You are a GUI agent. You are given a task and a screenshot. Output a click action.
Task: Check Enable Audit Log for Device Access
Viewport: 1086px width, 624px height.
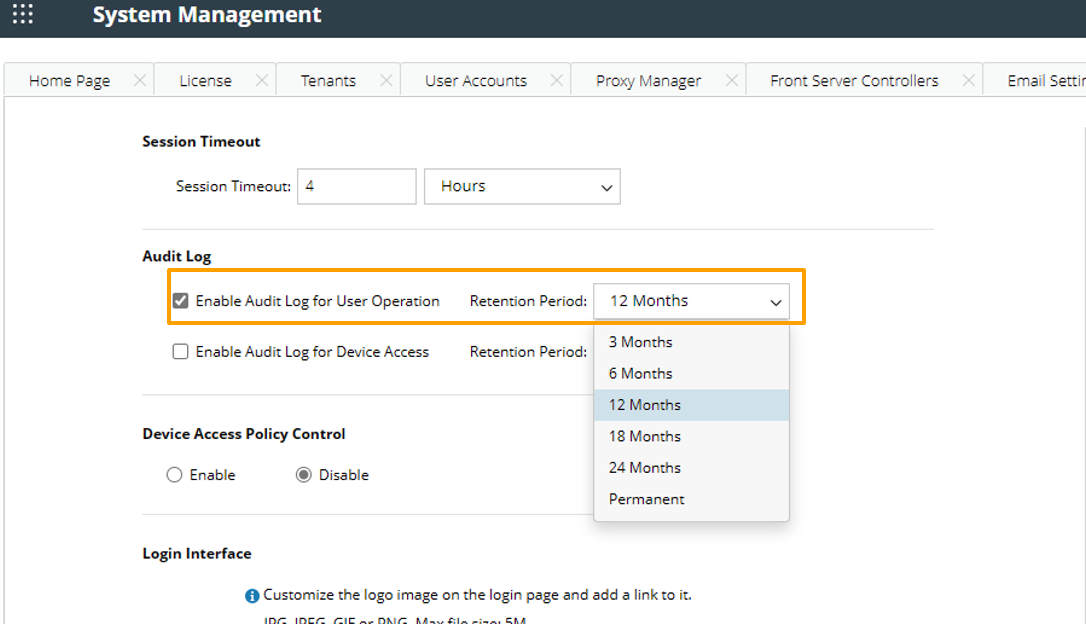pyautogui.click(x=181, y=352)
